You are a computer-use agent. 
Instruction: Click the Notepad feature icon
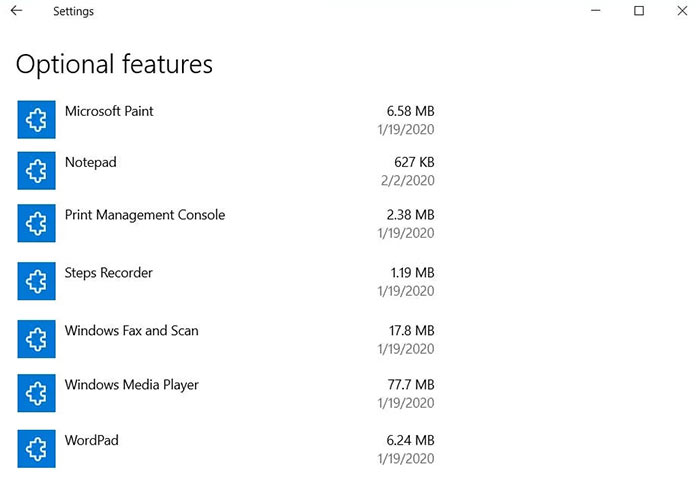(x=37, y=171)
